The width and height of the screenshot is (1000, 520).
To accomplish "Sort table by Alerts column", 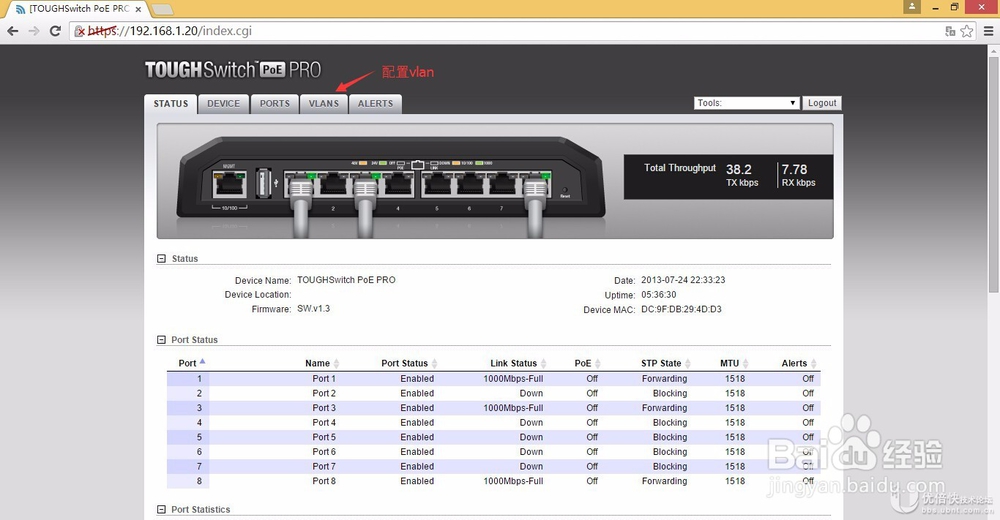I will (799, 363).
